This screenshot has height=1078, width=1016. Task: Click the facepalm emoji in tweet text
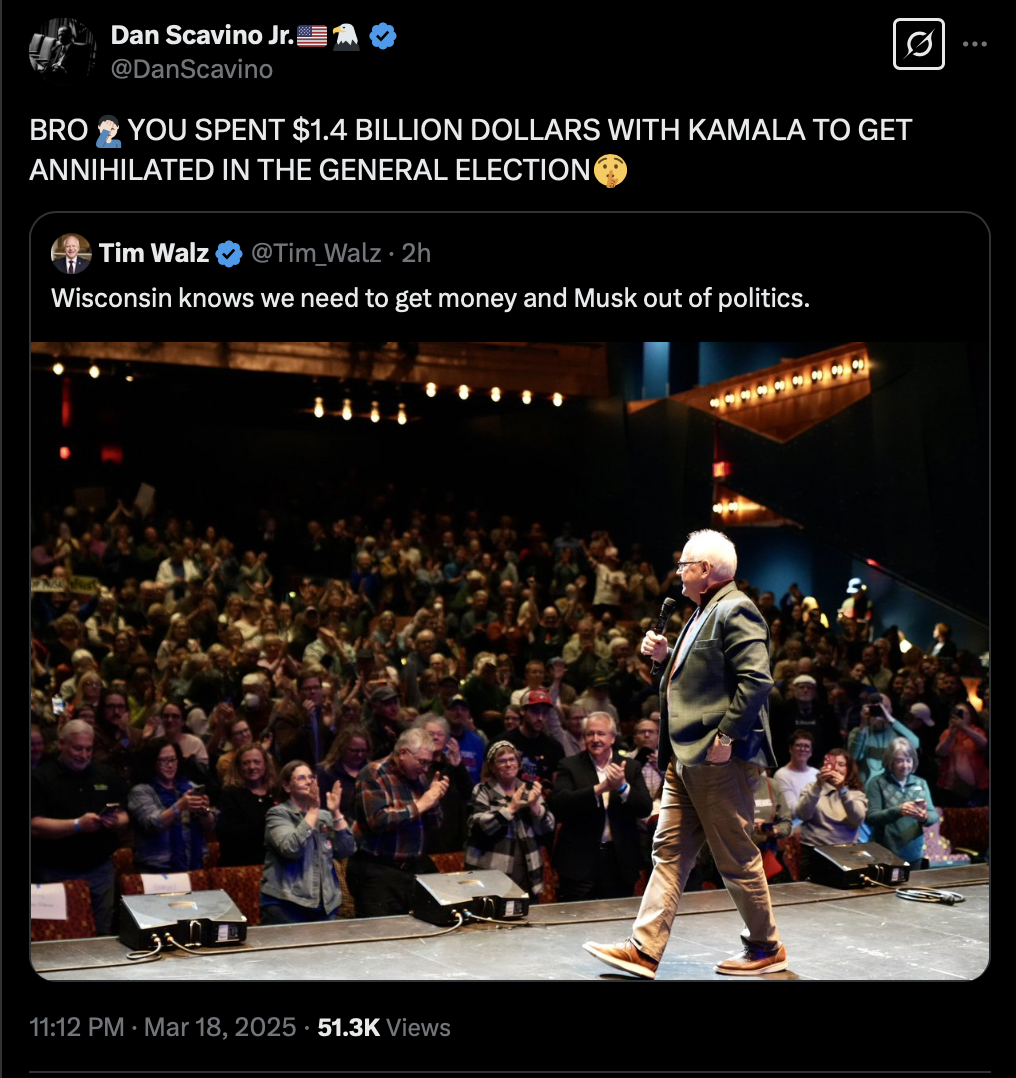[x=108, y=131]
